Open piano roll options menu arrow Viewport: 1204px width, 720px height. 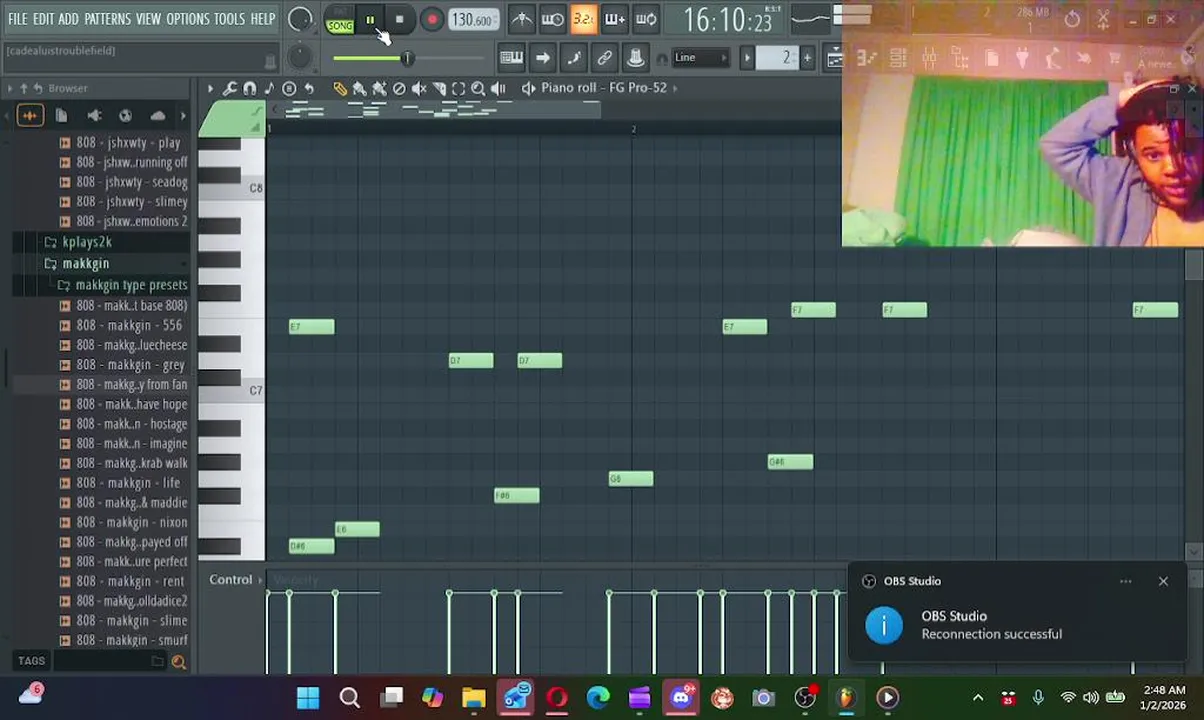click(210, 88)
